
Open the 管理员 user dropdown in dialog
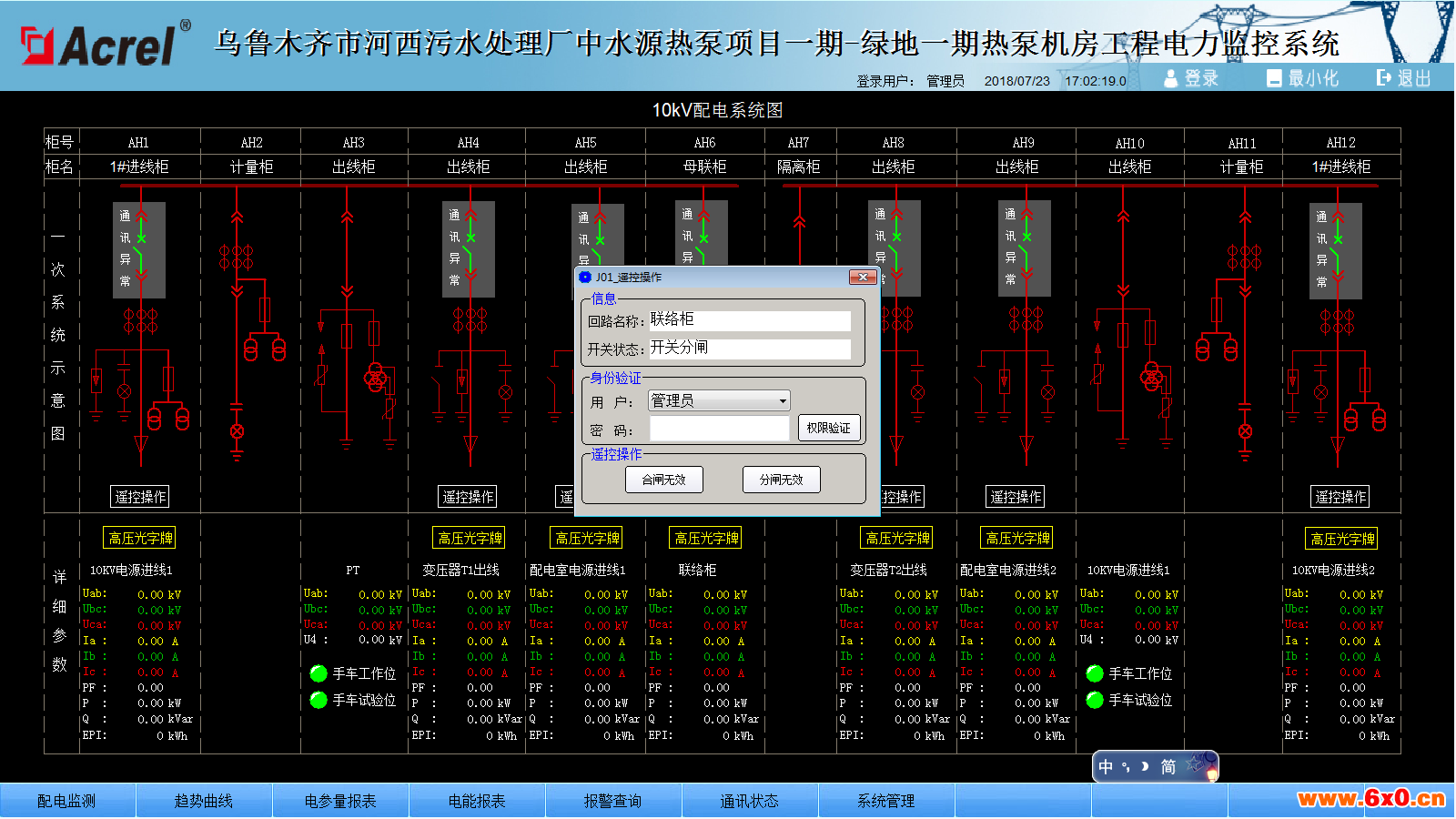click(x=782, y=401)
